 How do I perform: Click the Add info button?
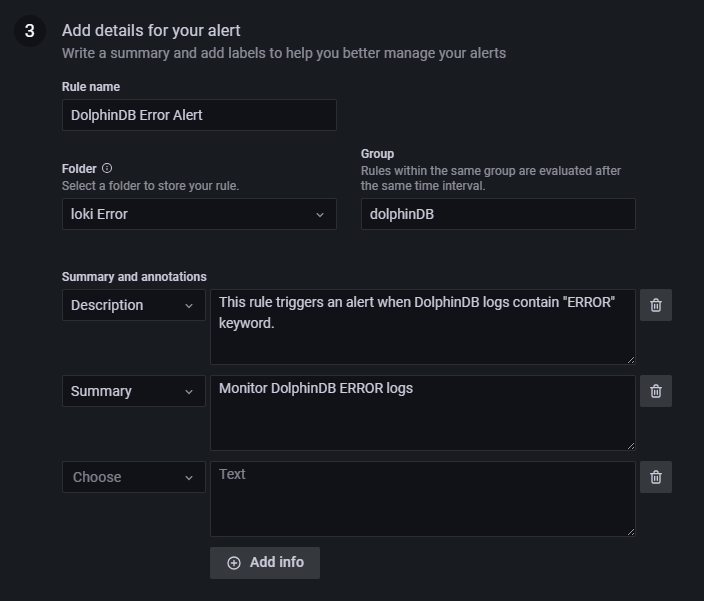[x=265, y=562]
